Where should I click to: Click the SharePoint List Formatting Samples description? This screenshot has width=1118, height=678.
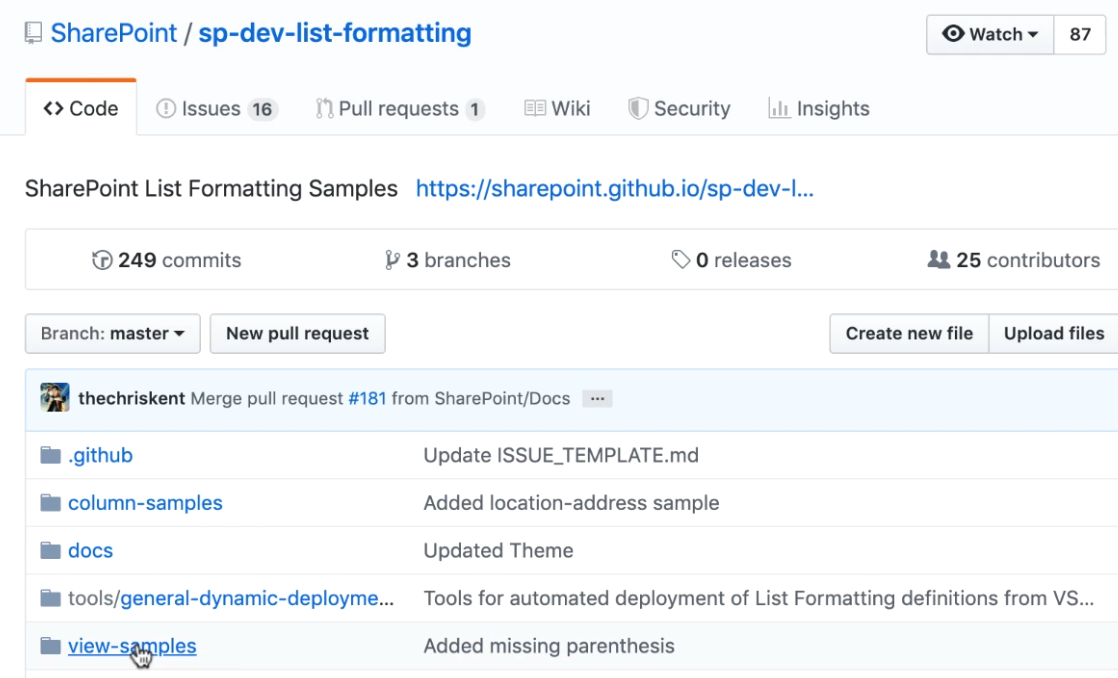pyautogui.click(x=211, y=189)
